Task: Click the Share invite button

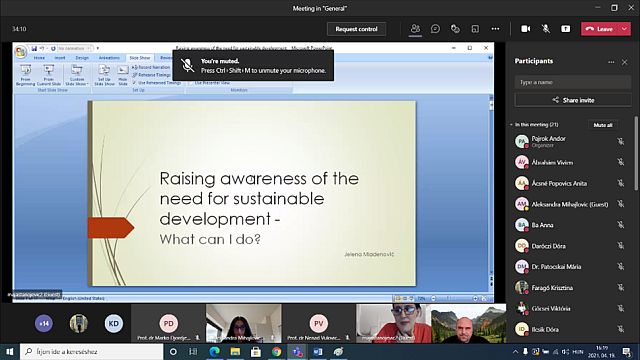Action: coord(573,100)
